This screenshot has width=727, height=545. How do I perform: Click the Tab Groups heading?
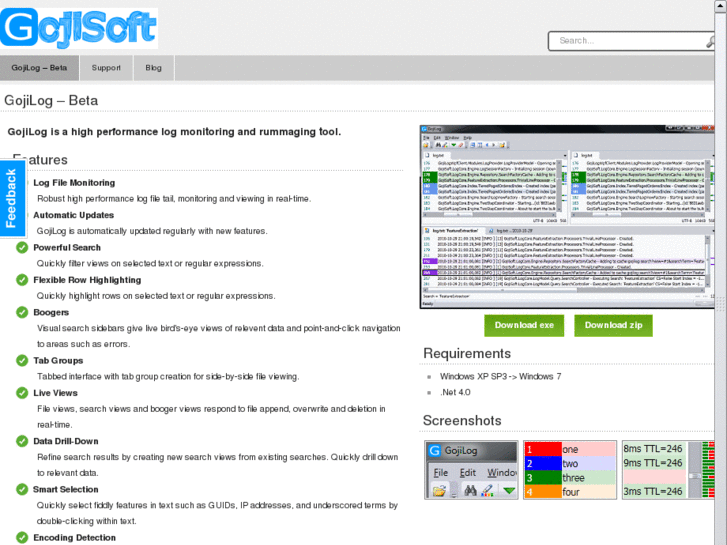pyautogui.click(x=58, y=361)
